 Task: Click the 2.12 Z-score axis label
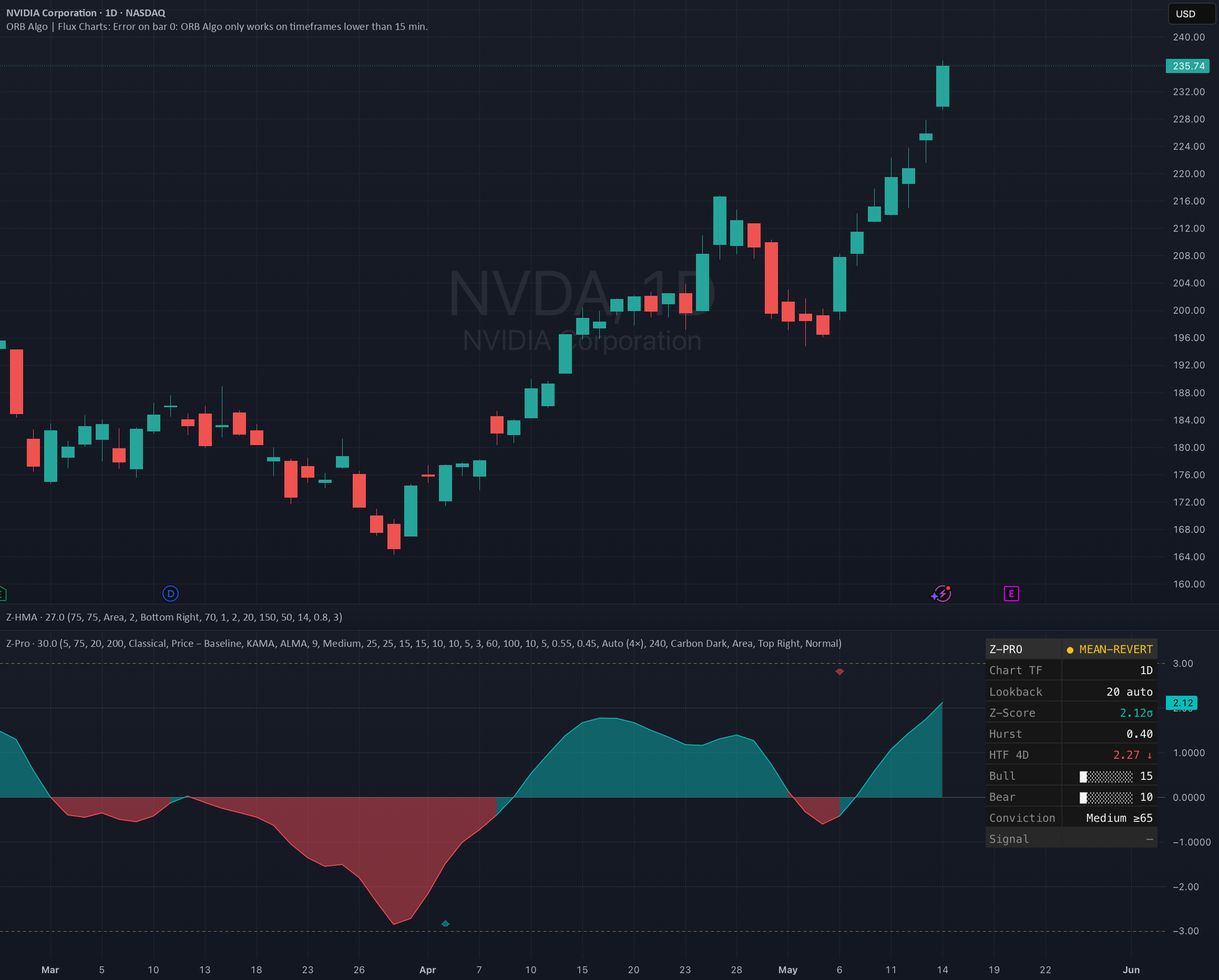(x=1182, y=703)
